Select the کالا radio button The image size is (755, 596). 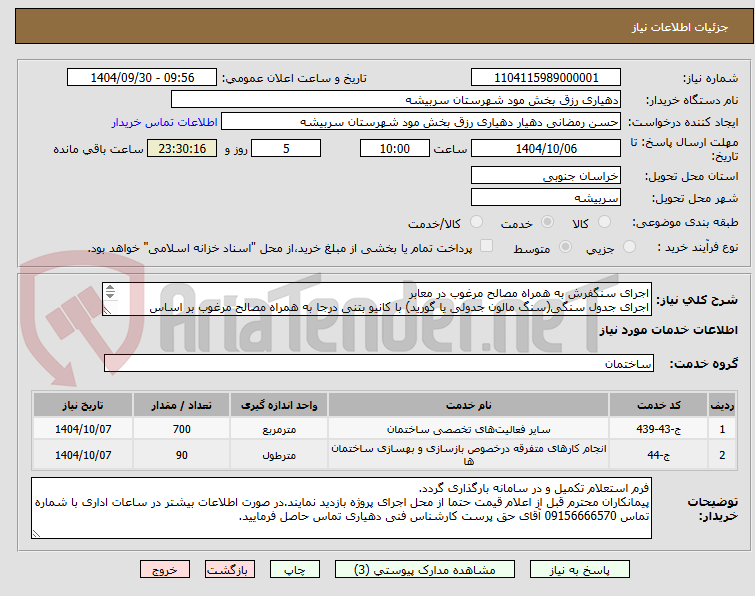(x=604, y=222)
